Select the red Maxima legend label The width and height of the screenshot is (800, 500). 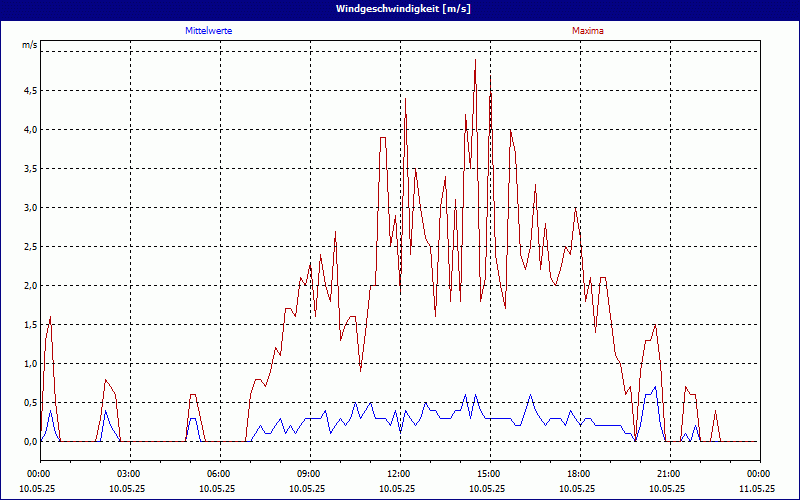pyautogui.click(x=587, y=31)
